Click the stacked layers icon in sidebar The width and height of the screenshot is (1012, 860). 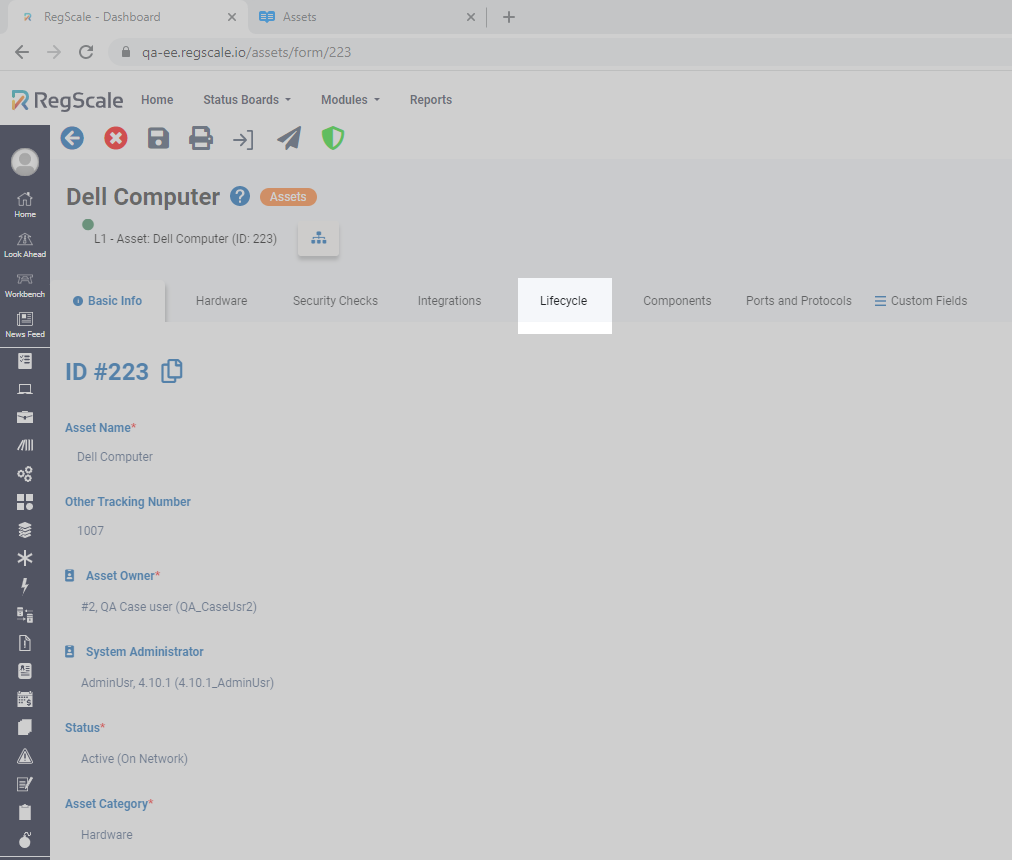[x=25, y=530]
